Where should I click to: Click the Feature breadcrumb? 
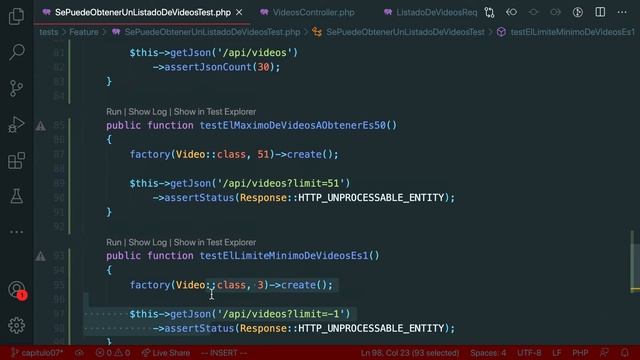84,32
